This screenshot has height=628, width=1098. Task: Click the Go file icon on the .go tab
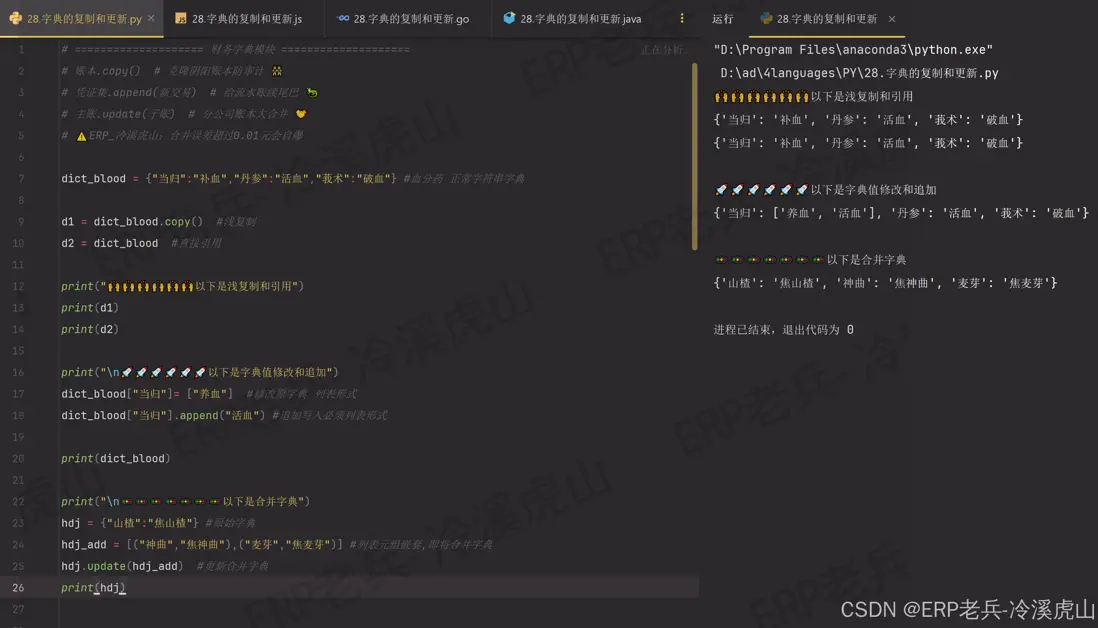tap(343, 18)
